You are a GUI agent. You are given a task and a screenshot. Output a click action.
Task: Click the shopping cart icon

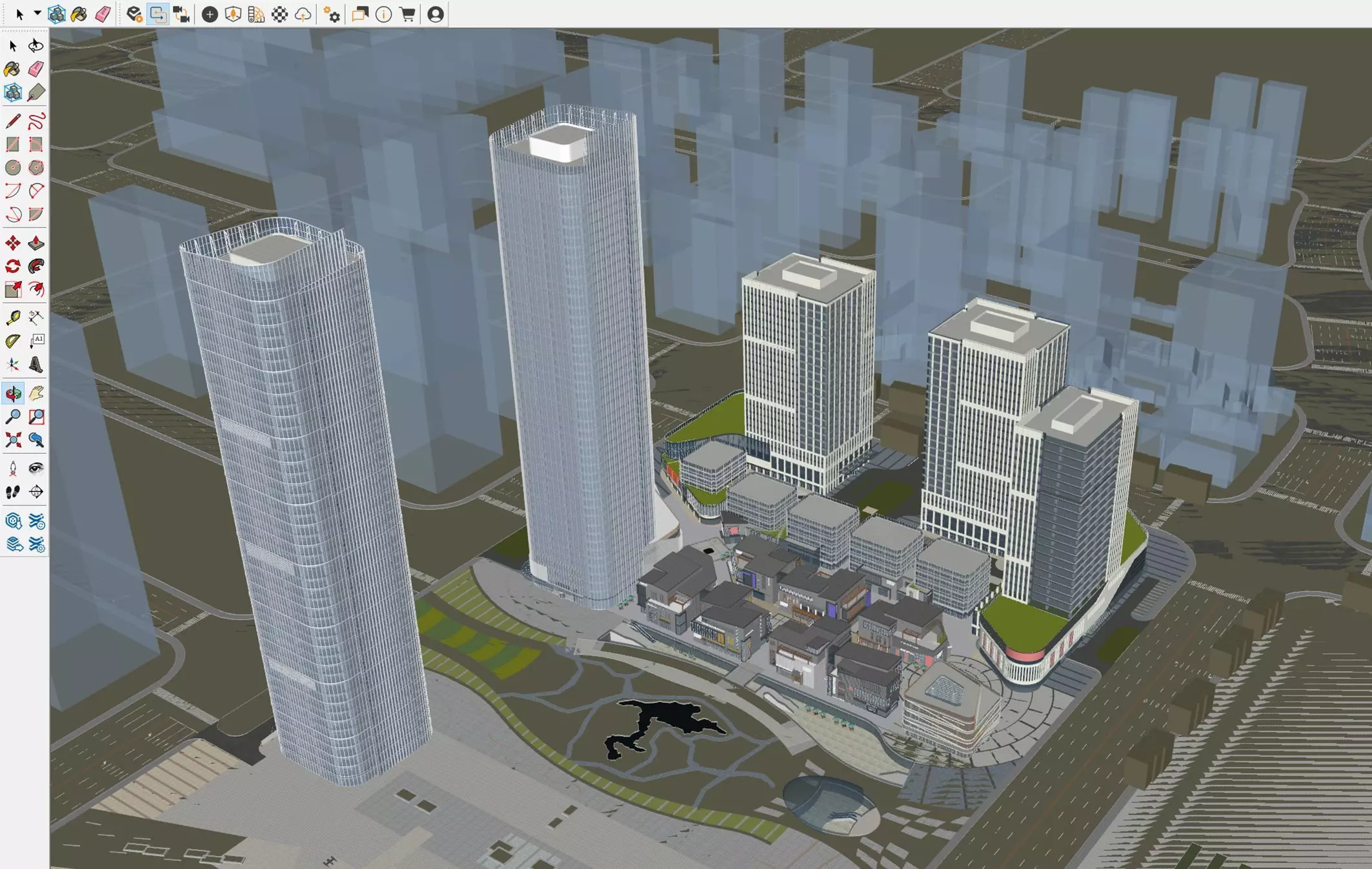407,14
